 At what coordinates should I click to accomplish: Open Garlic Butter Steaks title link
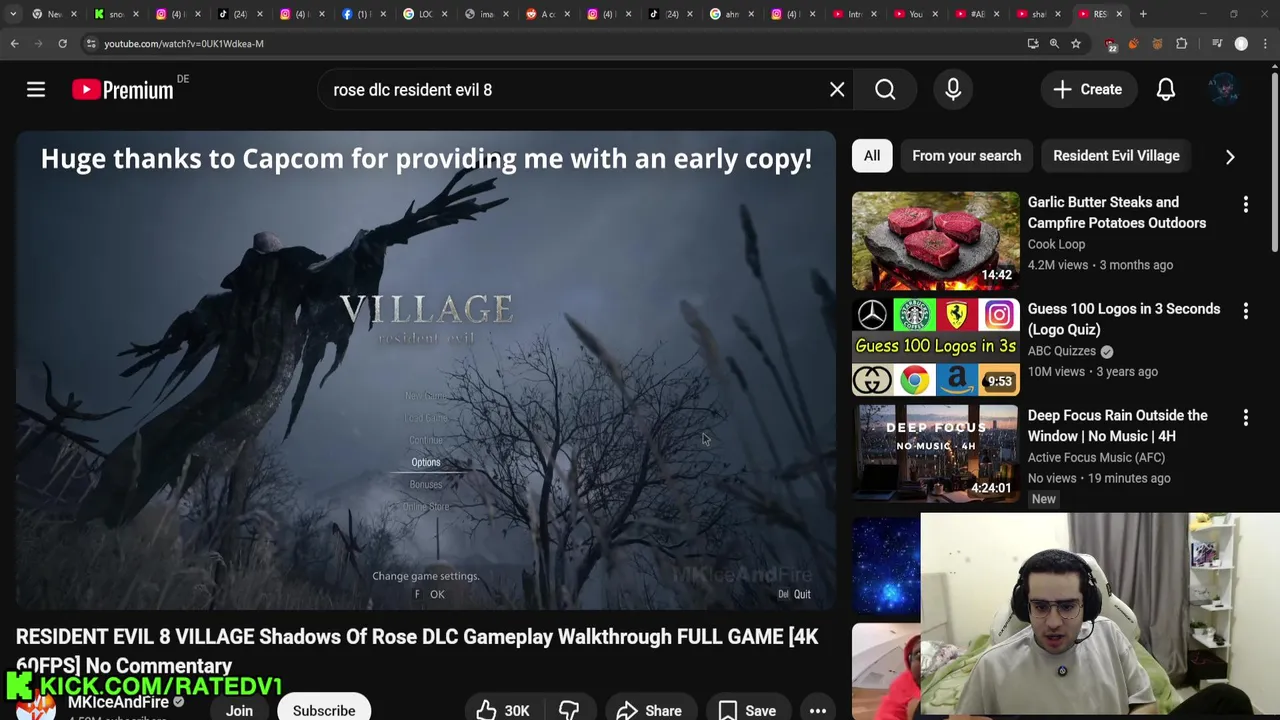click(1117, 212)
